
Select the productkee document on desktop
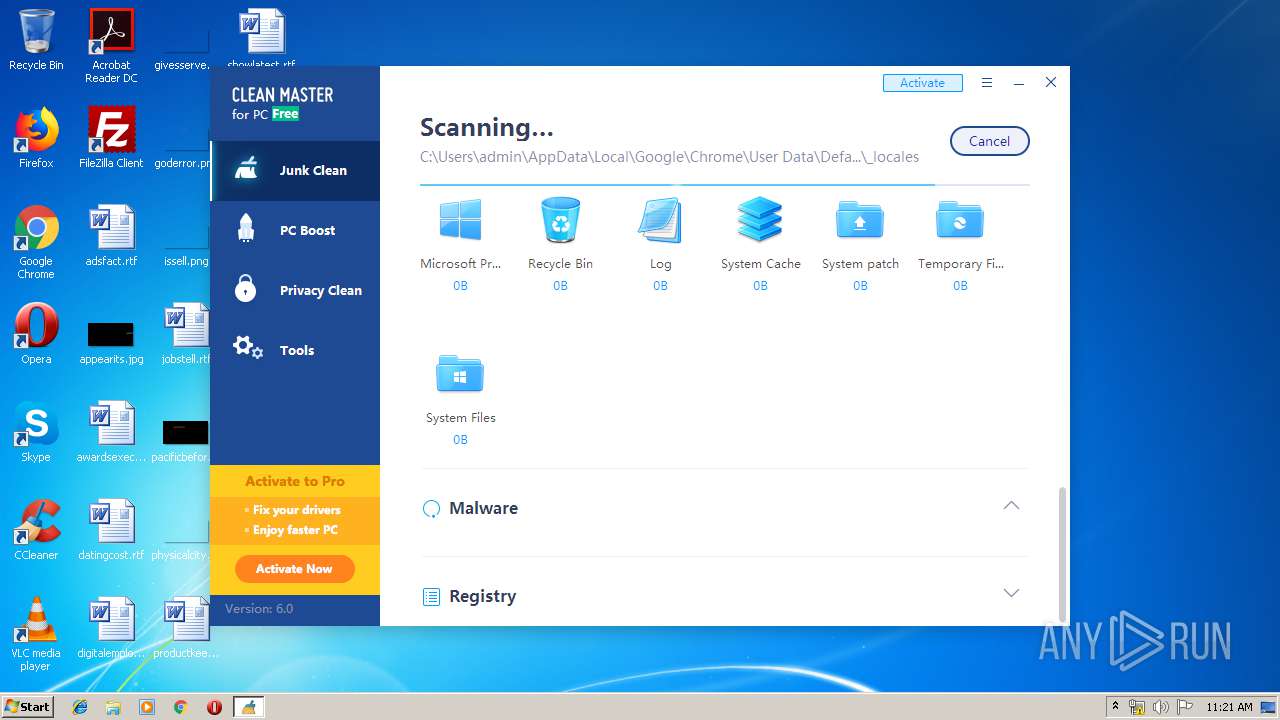[186, 628]
